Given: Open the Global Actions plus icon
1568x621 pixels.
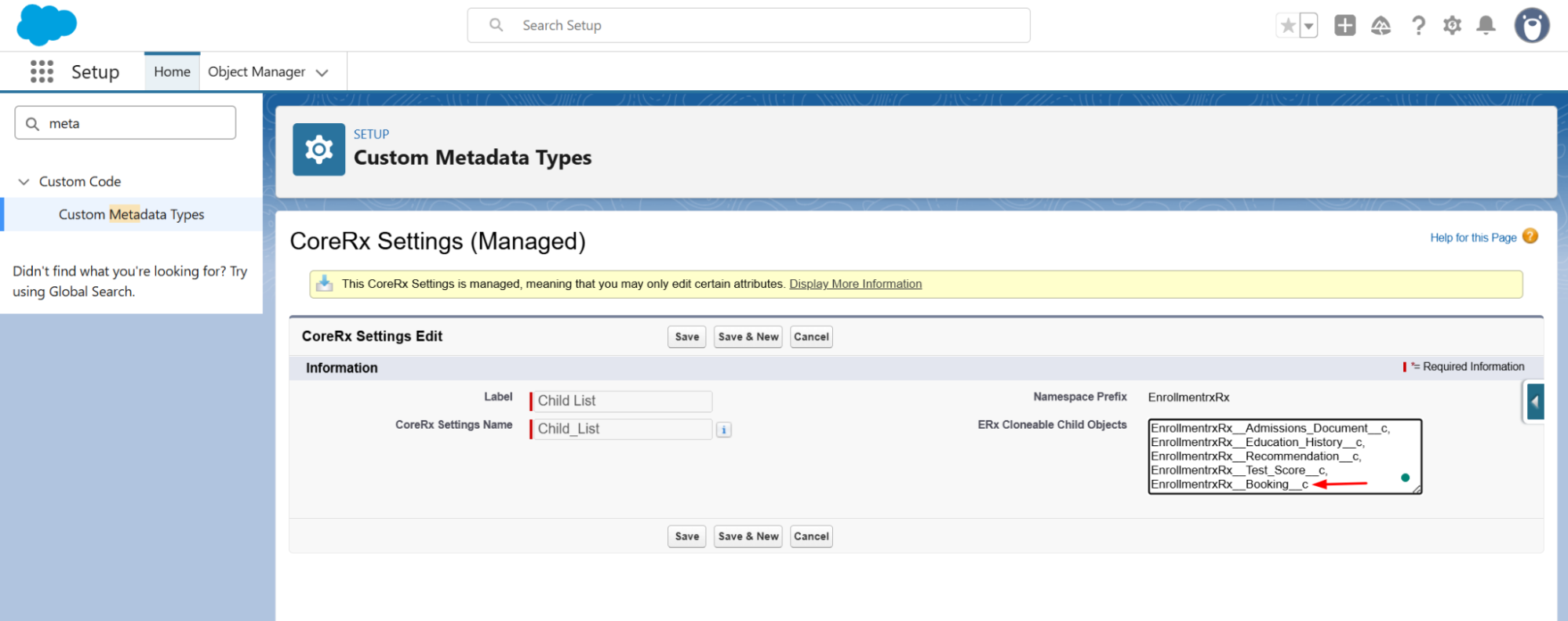Looking at the screenshot, I should click(x=1344, y=26).
